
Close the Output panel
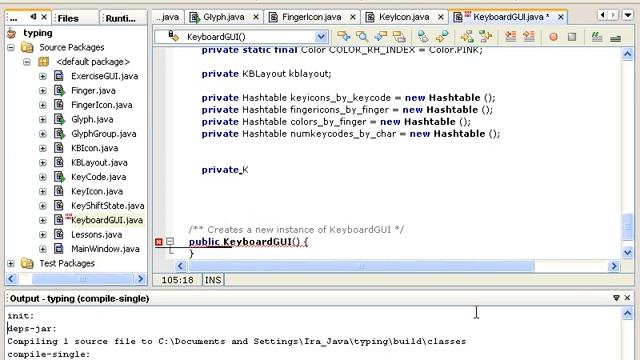point(627,298)
